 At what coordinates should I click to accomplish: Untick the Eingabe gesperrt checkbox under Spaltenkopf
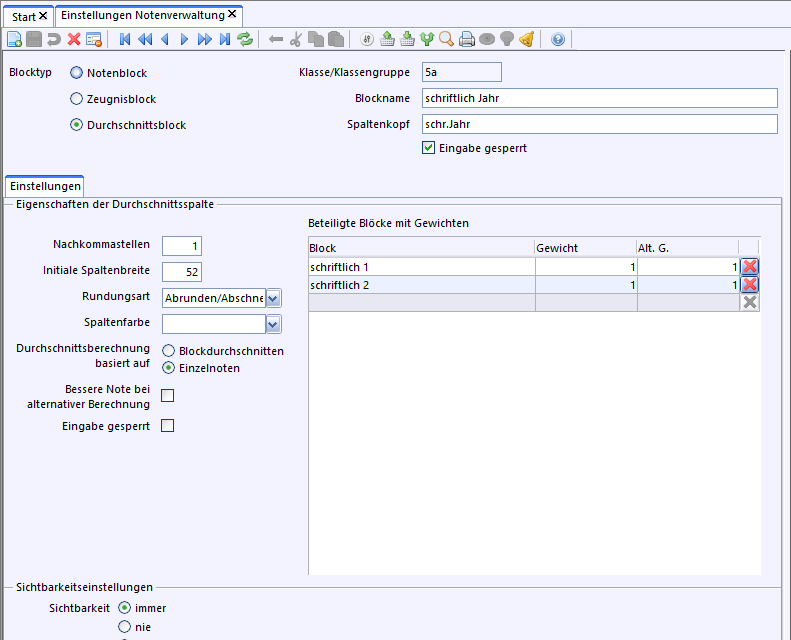point(429,148)
